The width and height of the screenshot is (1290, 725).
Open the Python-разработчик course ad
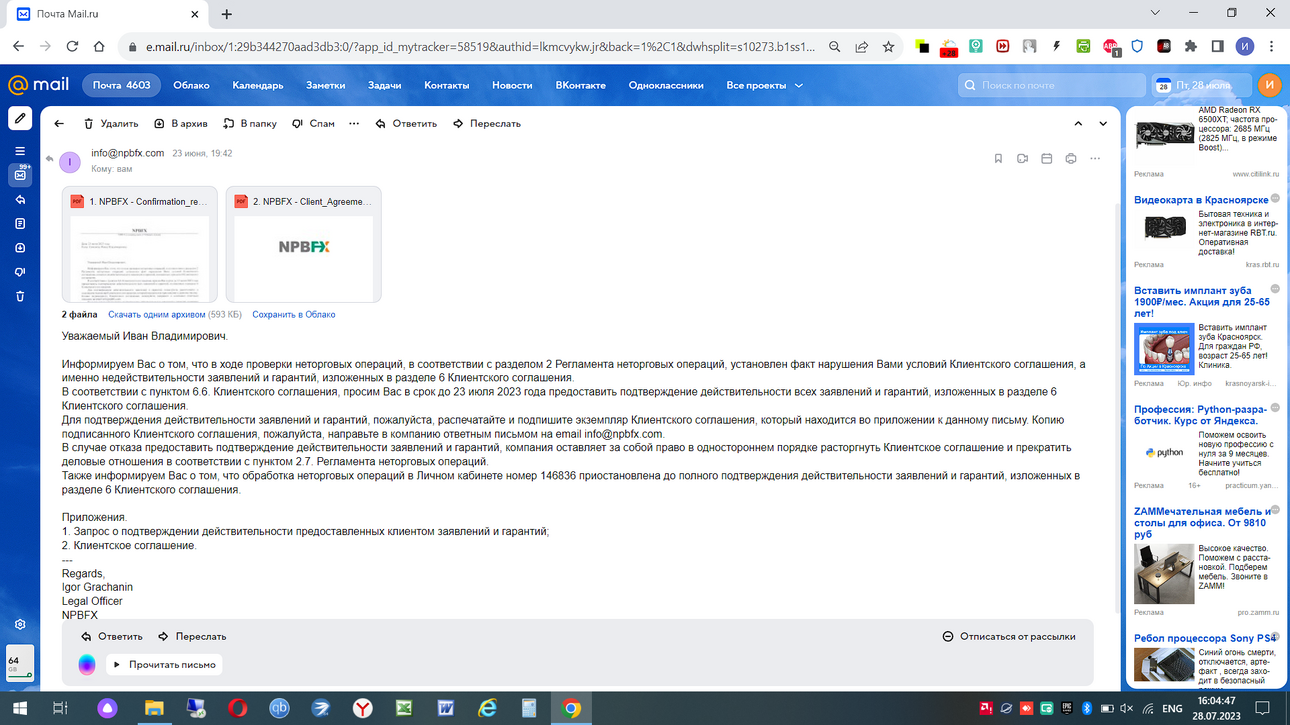tap(1200, 415)
